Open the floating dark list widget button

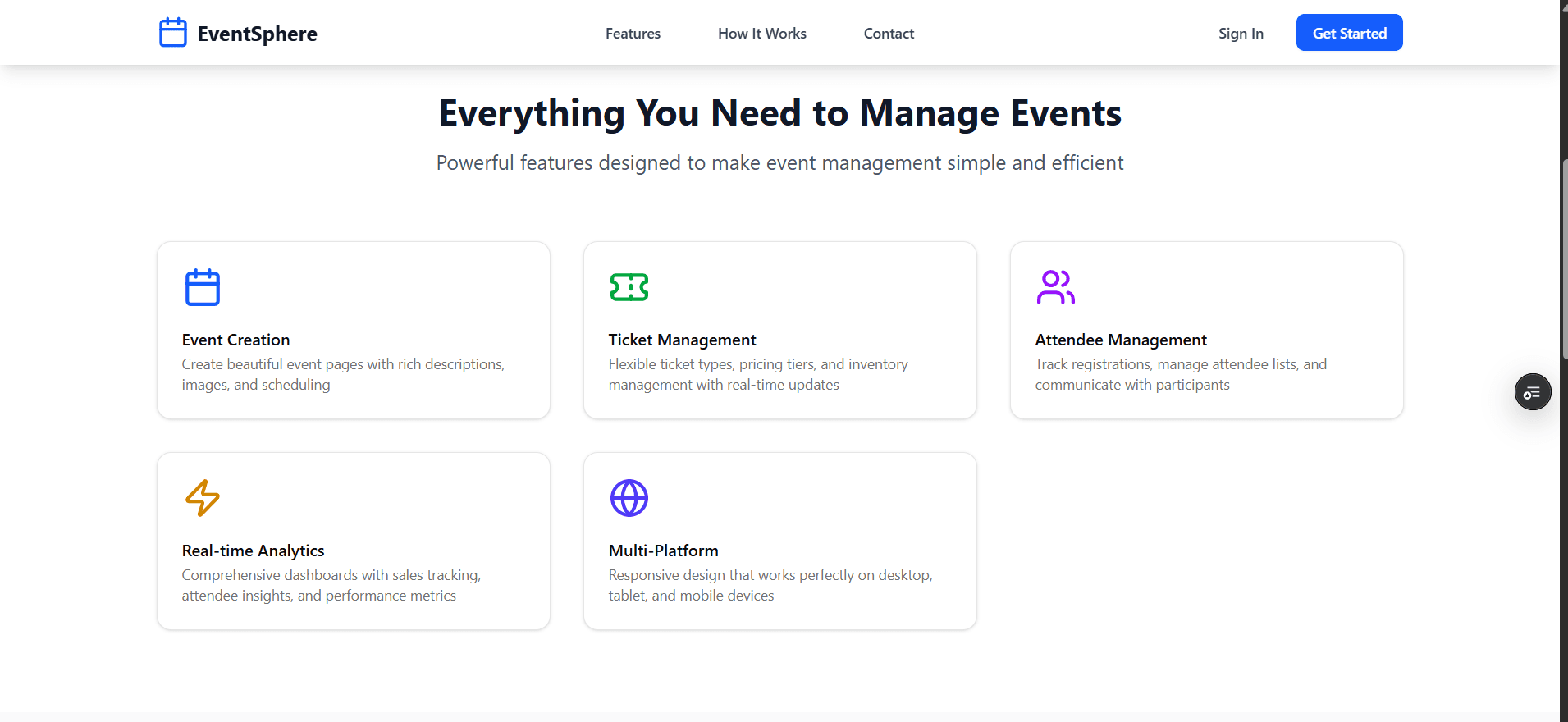pyautogui.click(x=1533, y=392)
